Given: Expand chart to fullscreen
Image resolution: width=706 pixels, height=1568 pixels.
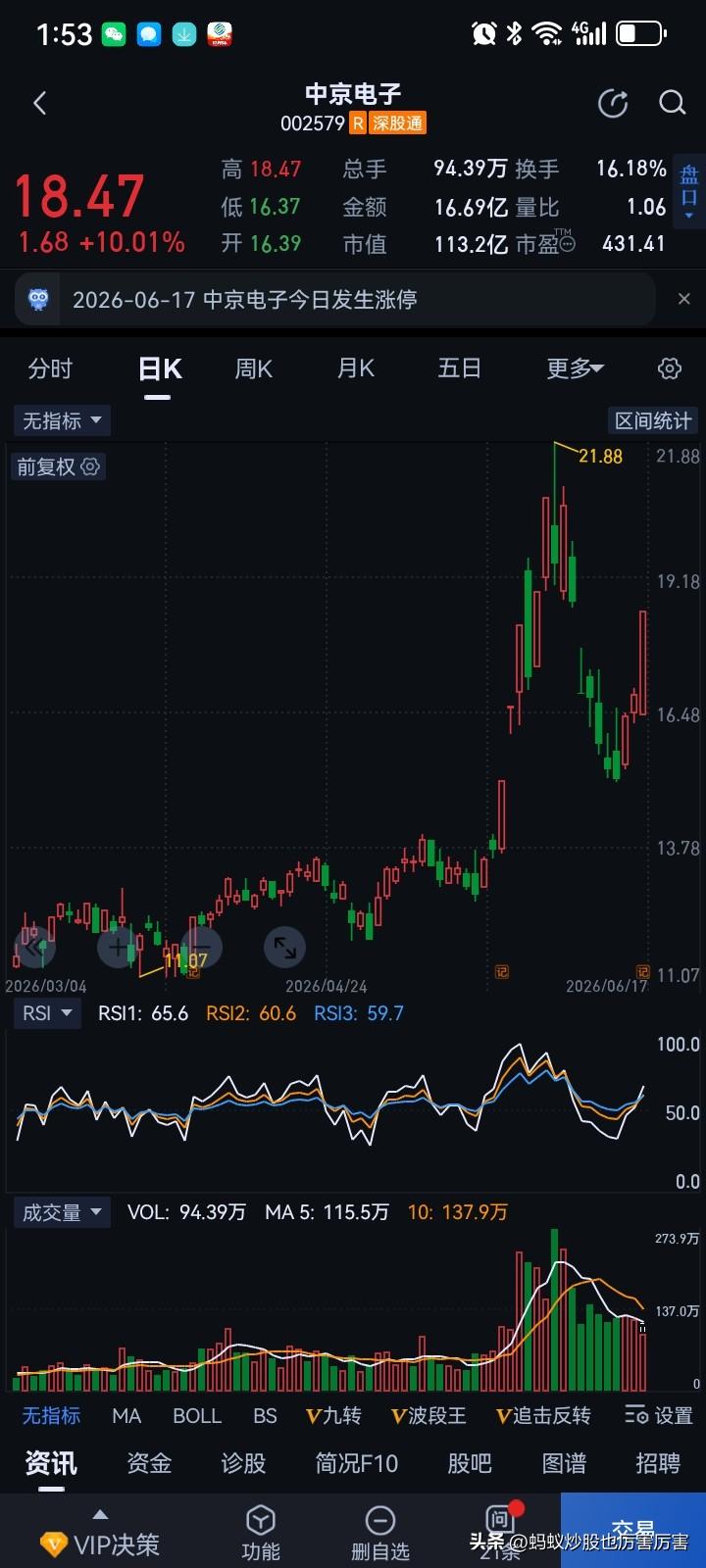Looking at the screenshot, I should point(285,947).
